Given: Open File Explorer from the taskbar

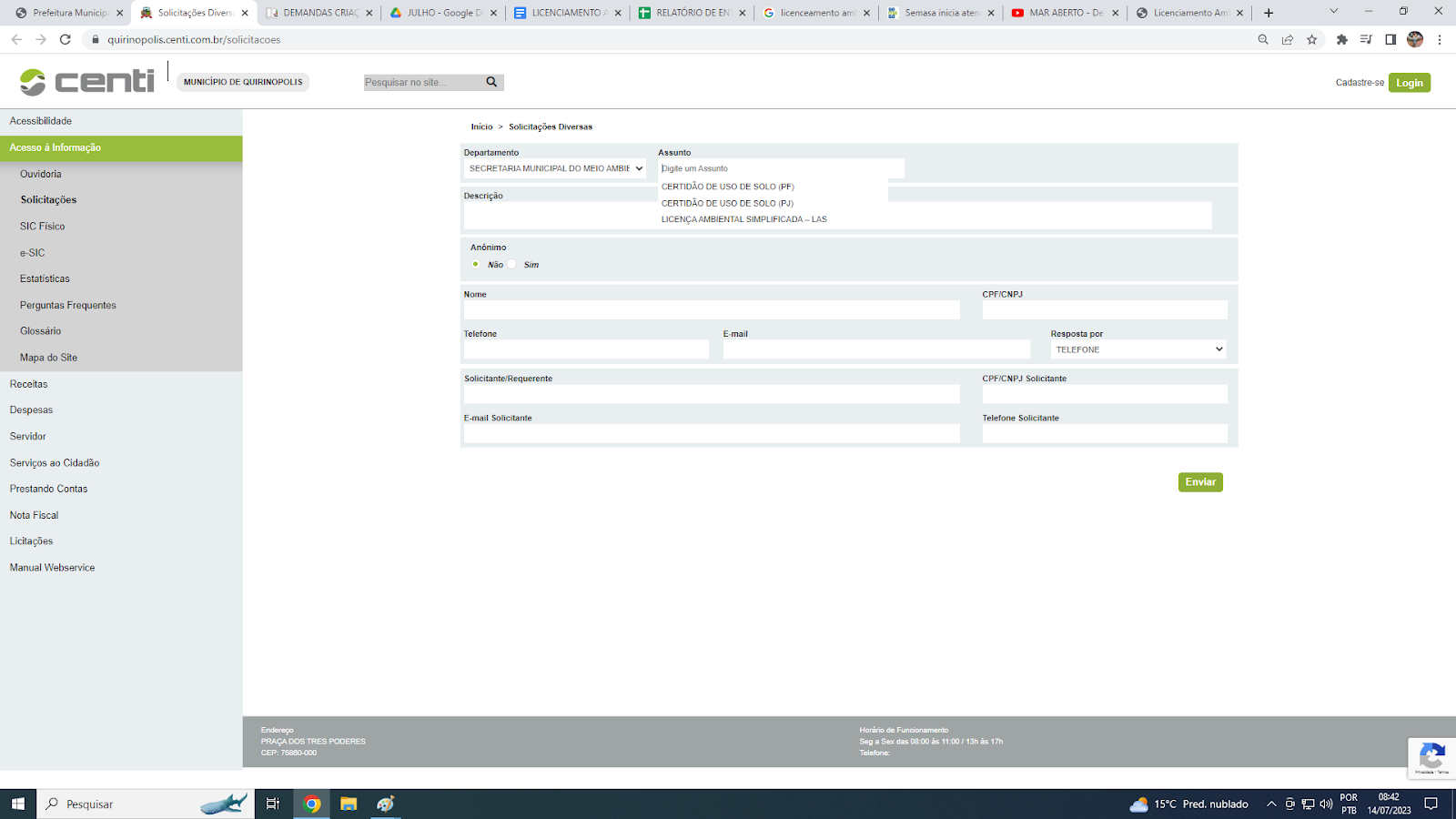Looking at the screenshot, I should [x=349, y=804].
